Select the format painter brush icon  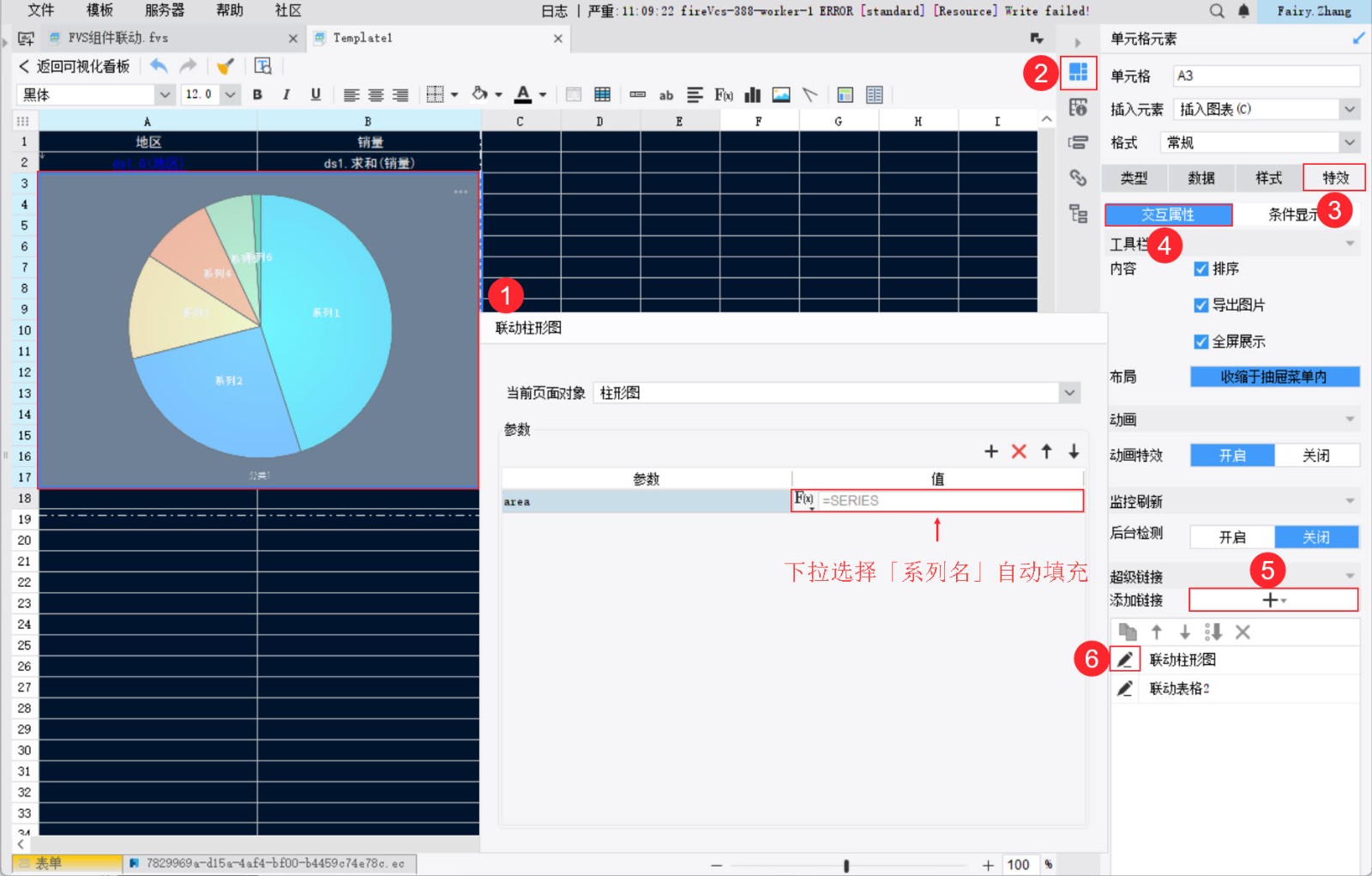pyautogui.click(x=225, y=66)
